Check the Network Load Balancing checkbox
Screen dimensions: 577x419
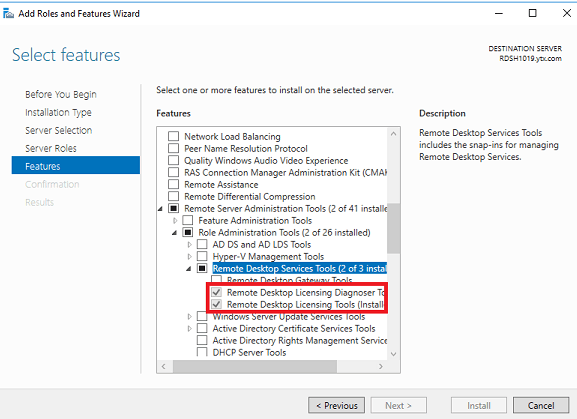coord(173,136)
